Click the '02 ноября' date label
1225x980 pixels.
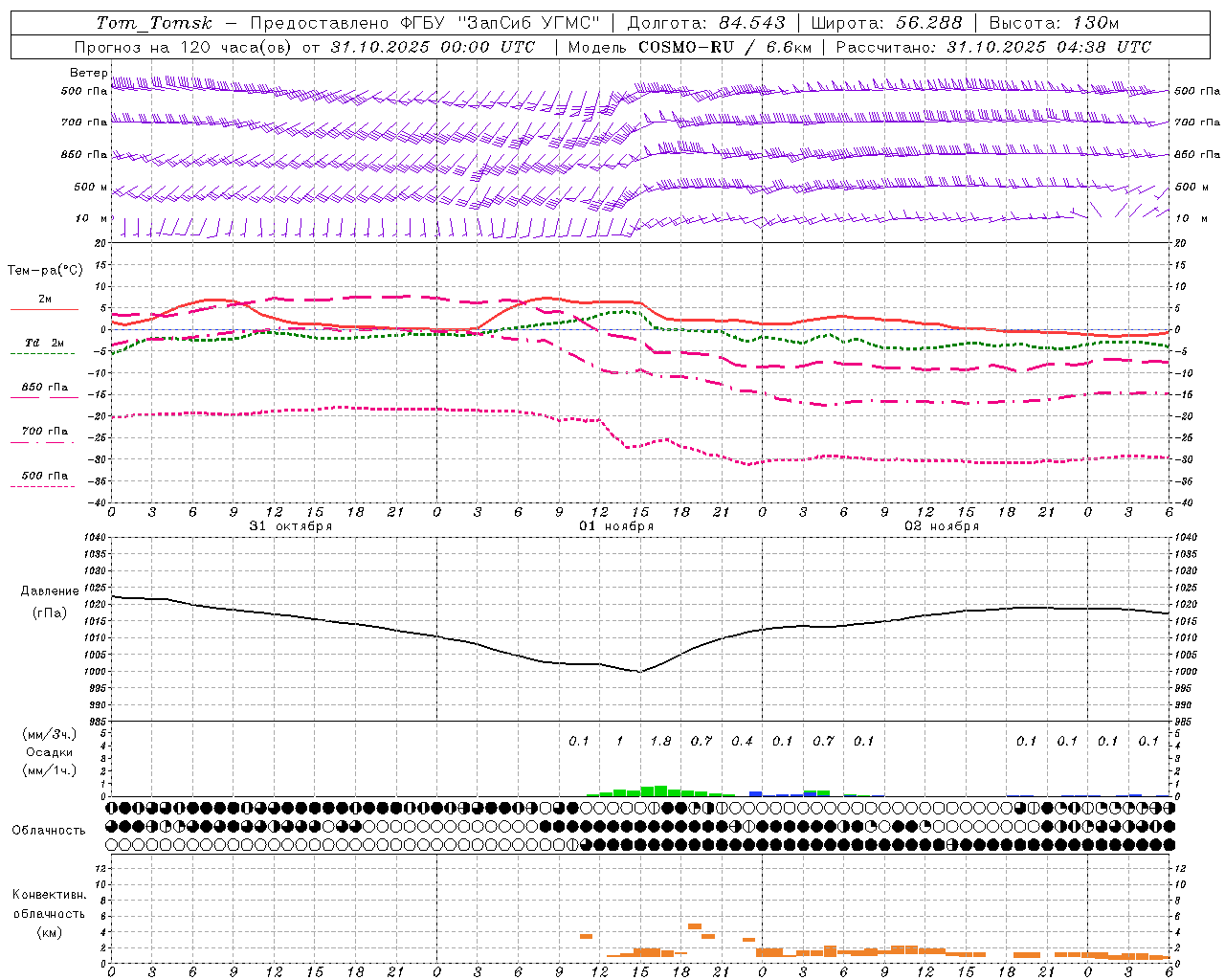click(x=942, y=526)
